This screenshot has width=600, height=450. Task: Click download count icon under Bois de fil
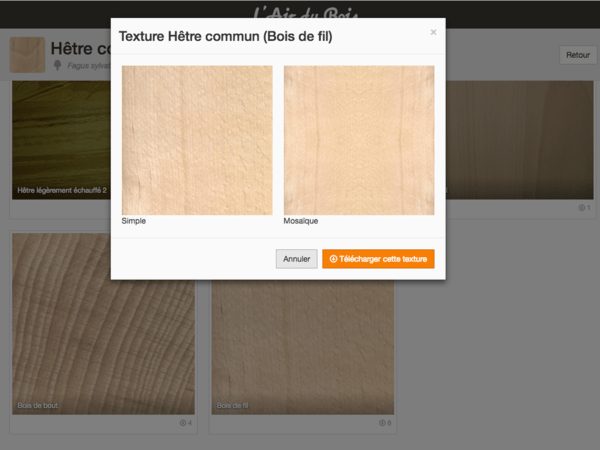pos(382,423)
